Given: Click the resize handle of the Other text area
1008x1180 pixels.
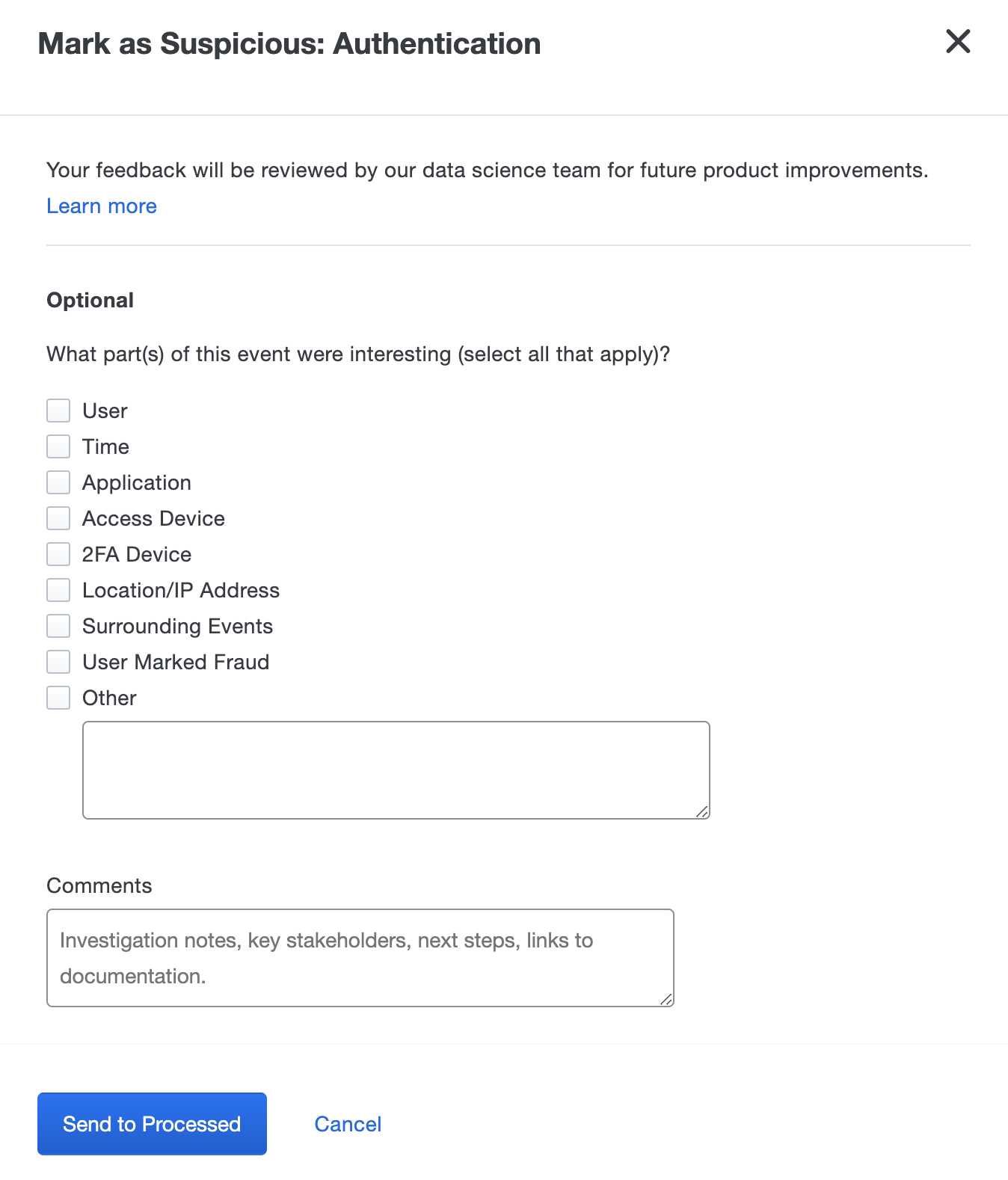Looking at the screenshot, I should click(702, 811).
